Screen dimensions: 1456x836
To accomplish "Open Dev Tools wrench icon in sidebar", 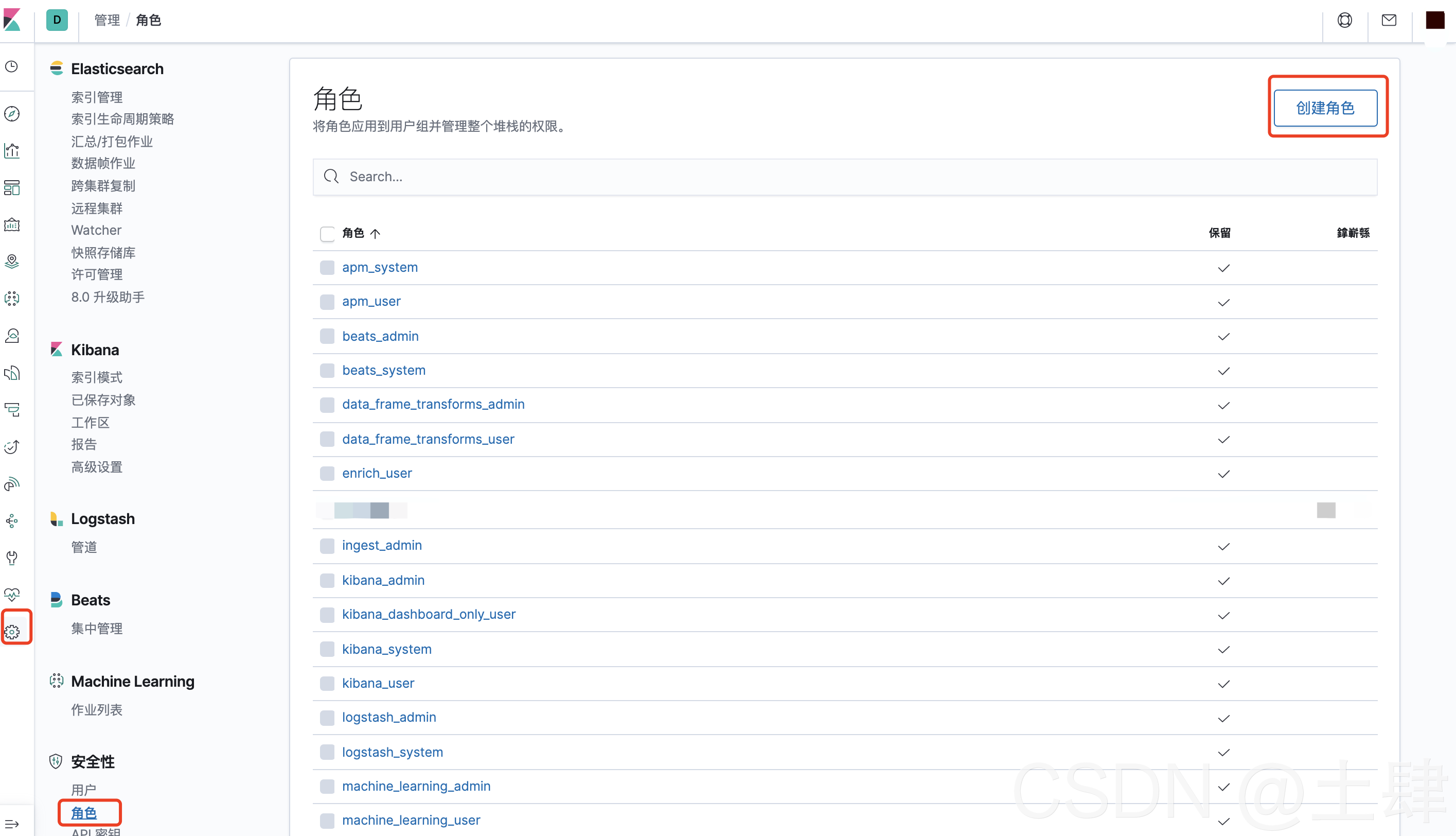I will (x=12, y=558).
